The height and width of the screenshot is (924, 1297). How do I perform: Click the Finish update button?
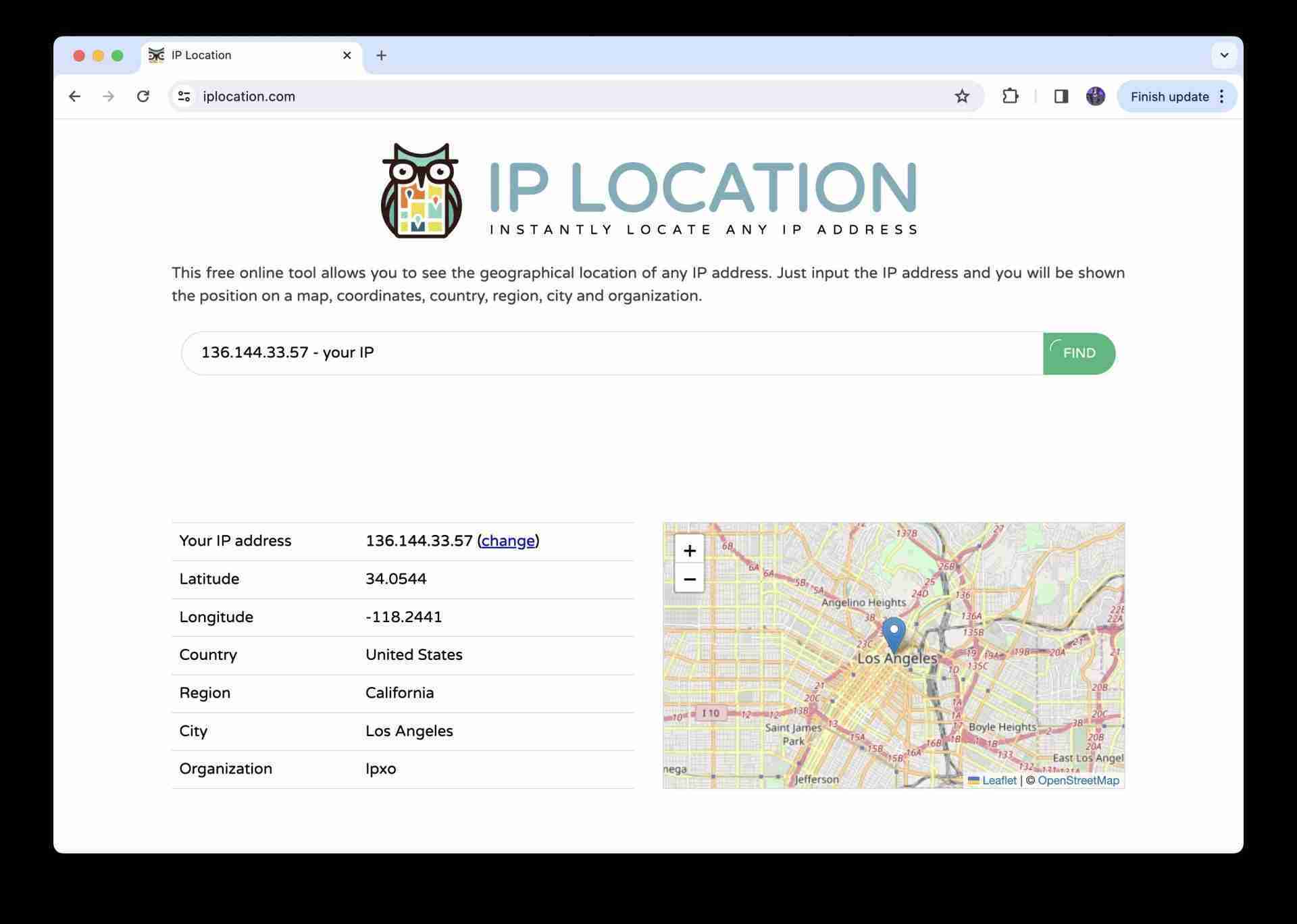coord(1177,97)
